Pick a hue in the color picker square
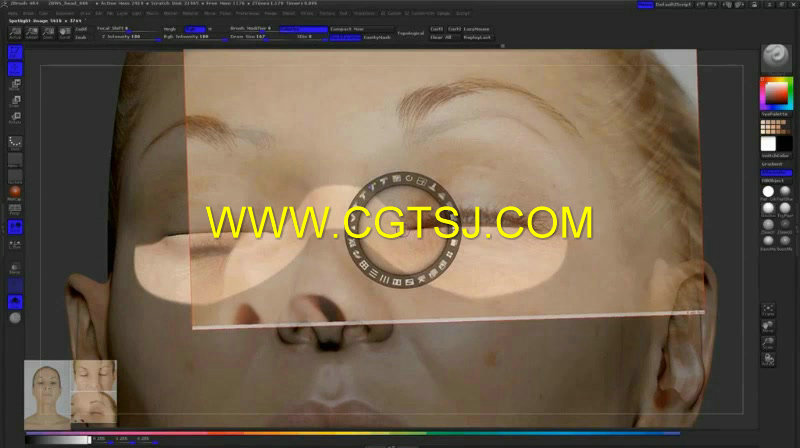This screenshot has width=800, height=448. [x=777, y=93]
